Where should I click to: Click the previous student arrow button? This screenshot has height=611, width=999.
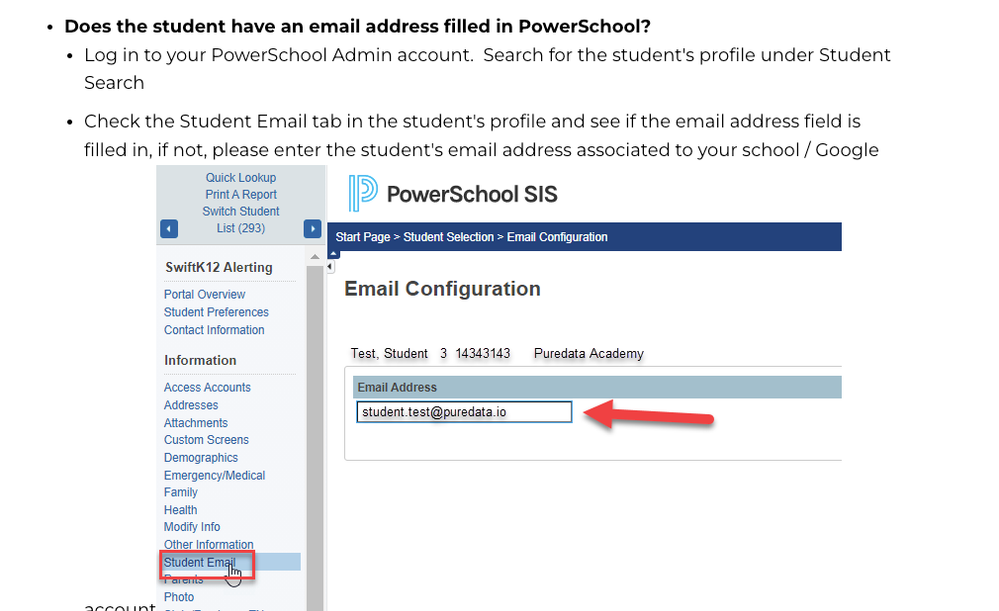pos(169,229)
